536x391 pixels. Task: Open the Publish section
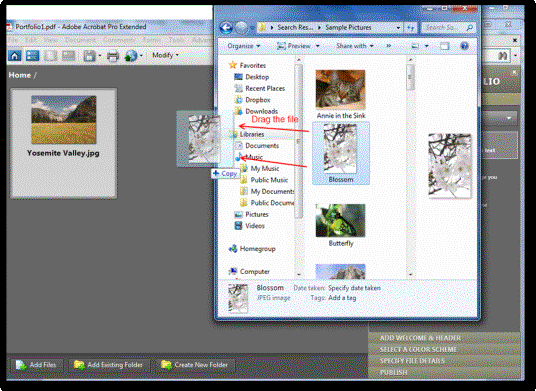pyautogui.click(x=444, y=372)
